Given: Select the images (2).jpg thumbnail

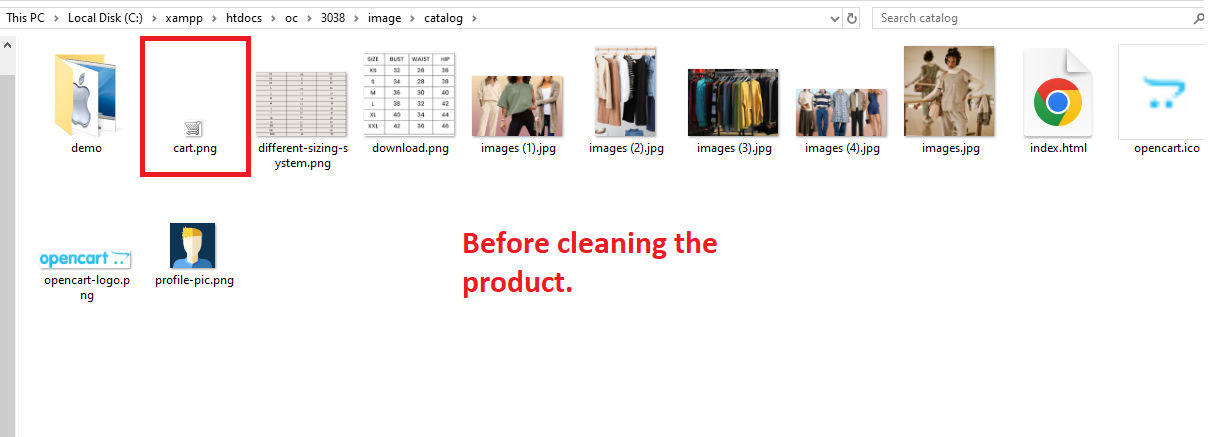Looking at the screenshot, I should point(625,92).
